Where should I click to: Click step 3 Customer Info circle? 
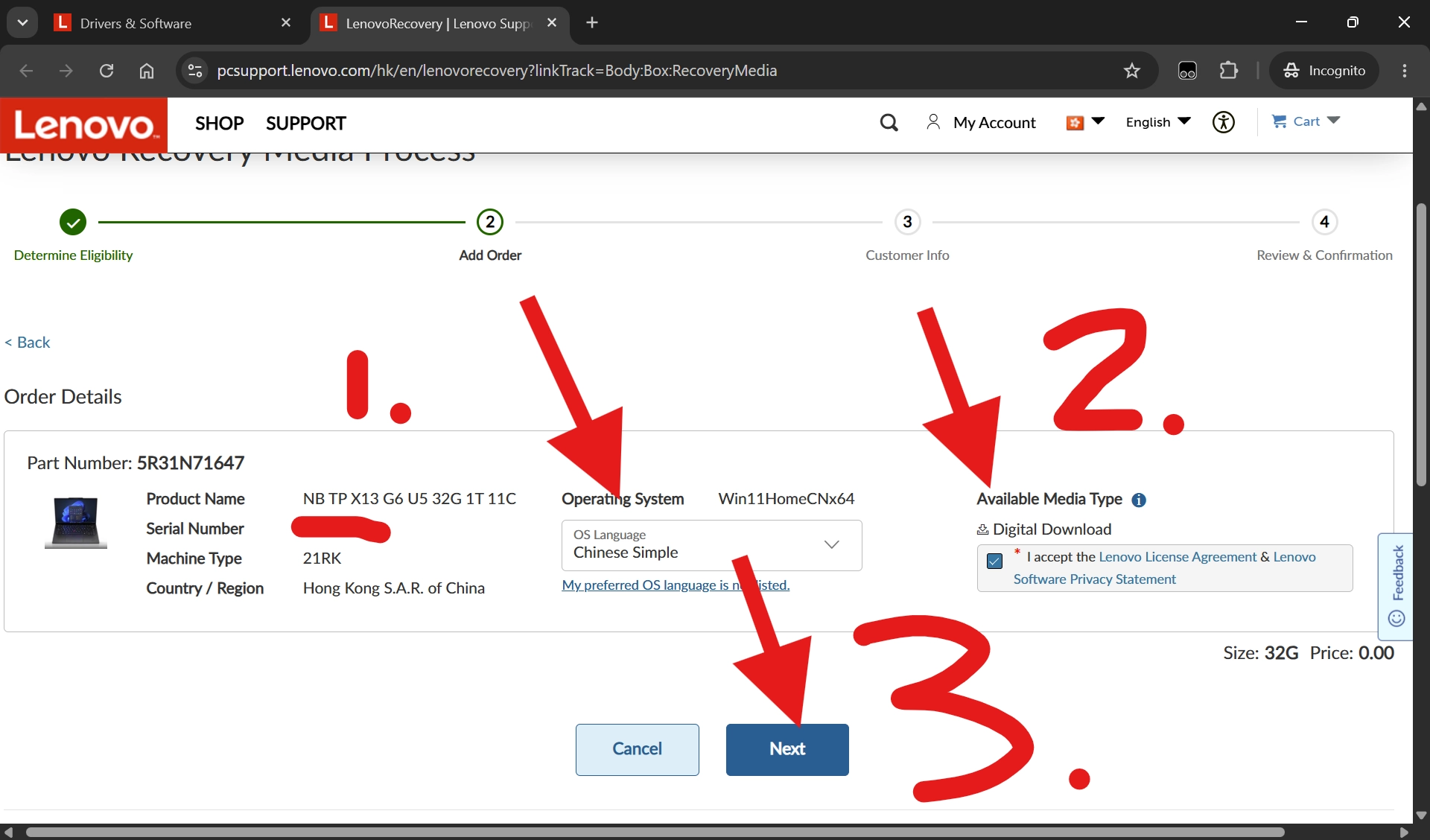907,222
